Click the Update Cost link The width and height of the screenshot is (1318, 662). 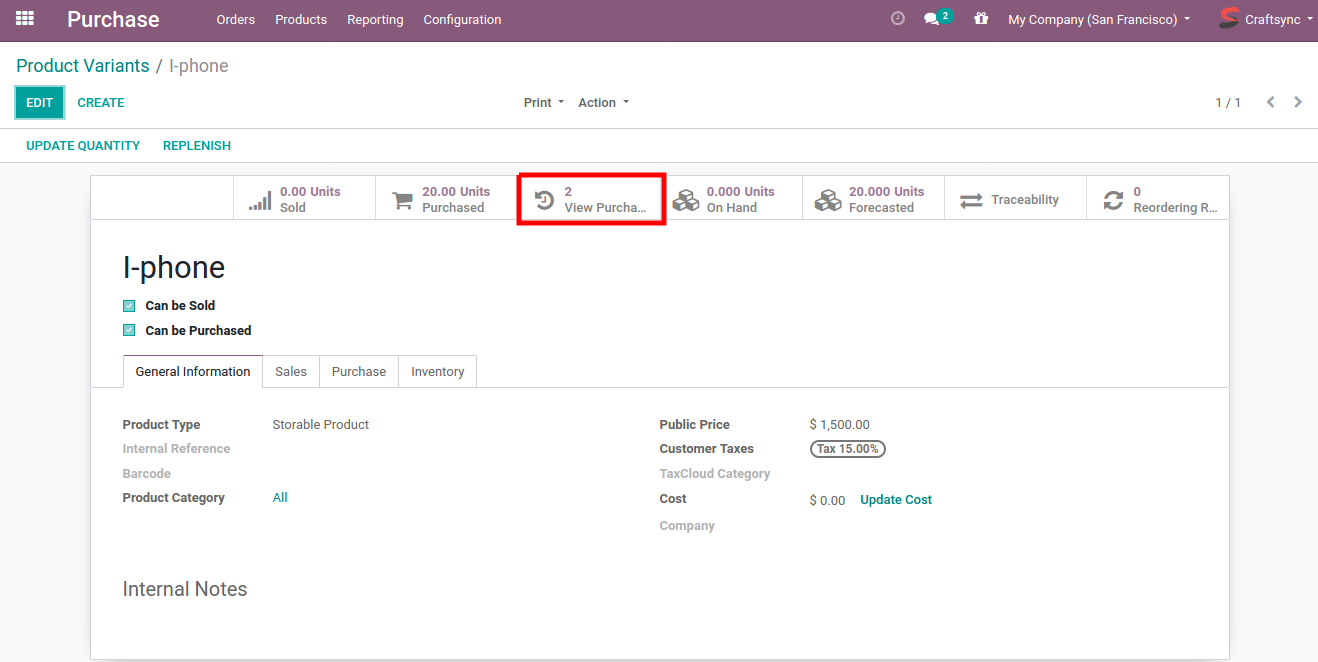[x=895, y=500]
